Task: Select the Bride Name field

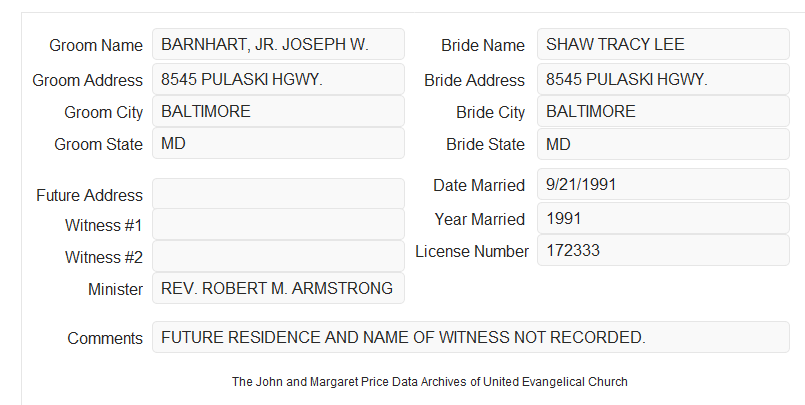Action: tap(663, 44)
